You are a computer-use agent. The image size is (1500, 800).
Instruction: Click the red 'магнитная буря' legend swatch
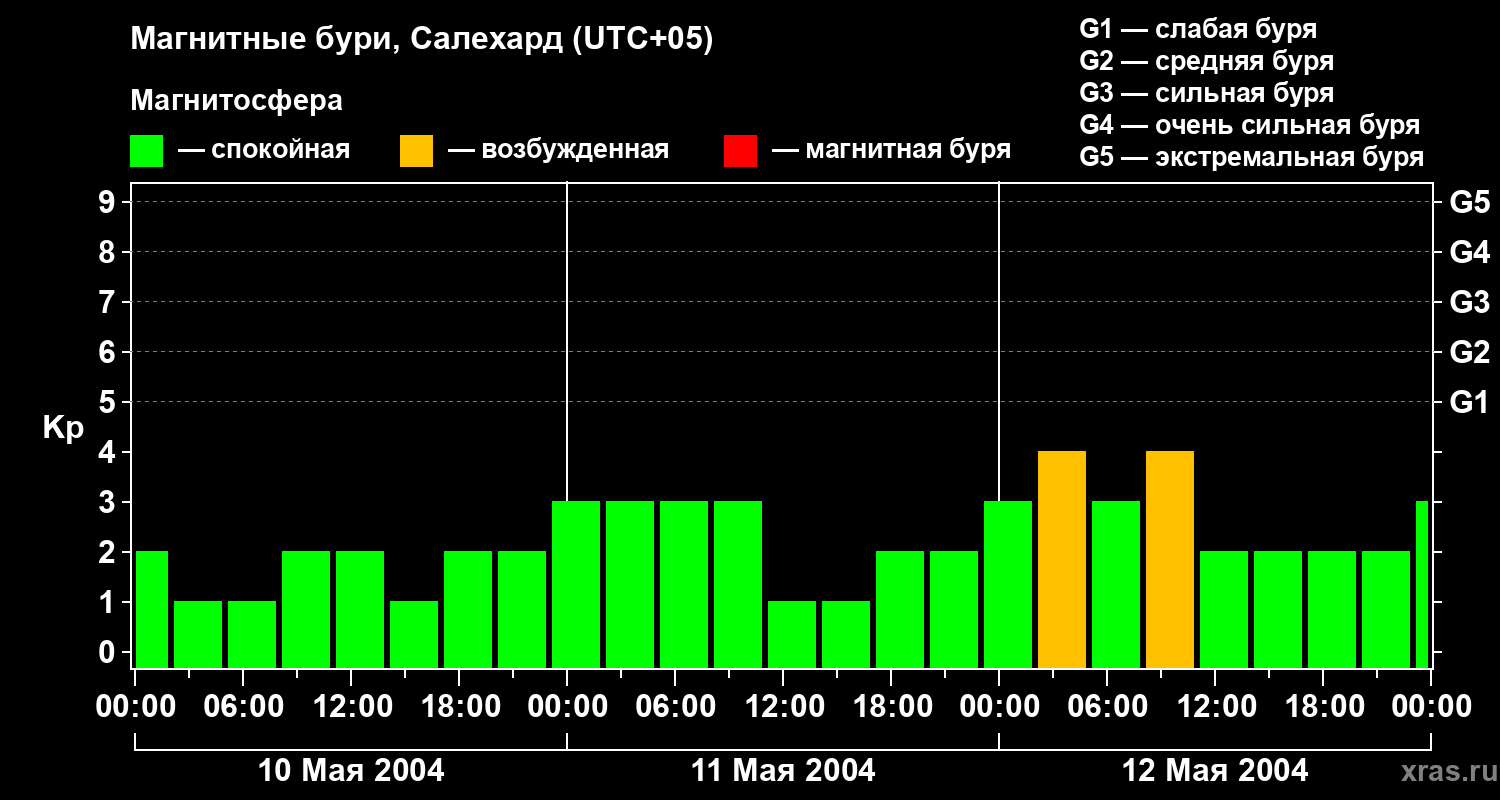(x=740, y=151)
